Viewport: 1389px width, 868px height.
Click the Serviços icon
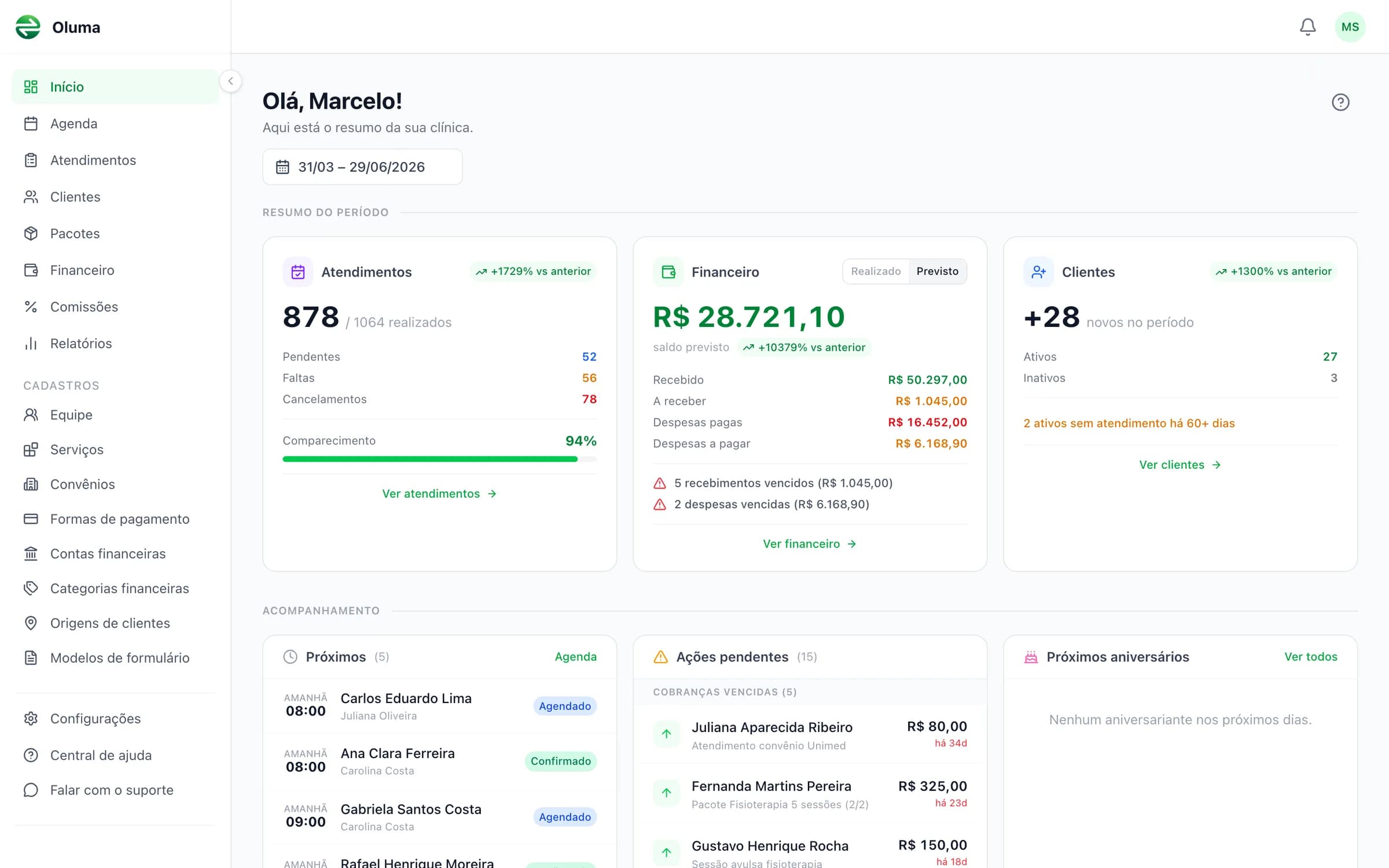31,450
